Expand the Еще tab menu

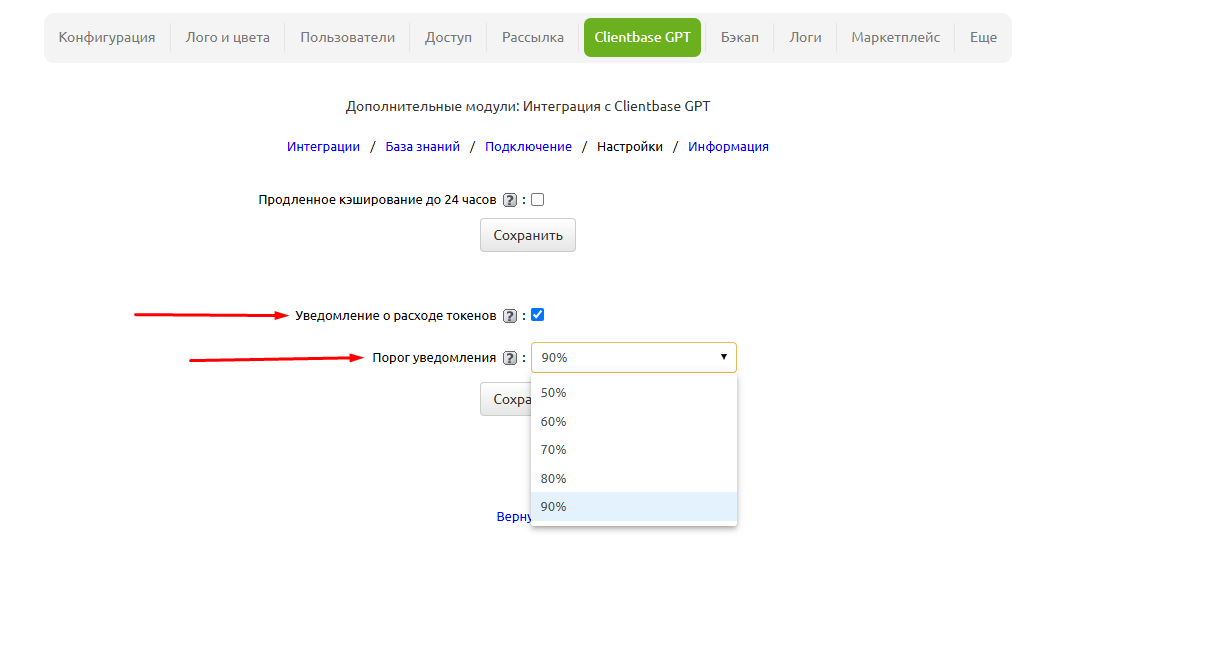(983, 38)
